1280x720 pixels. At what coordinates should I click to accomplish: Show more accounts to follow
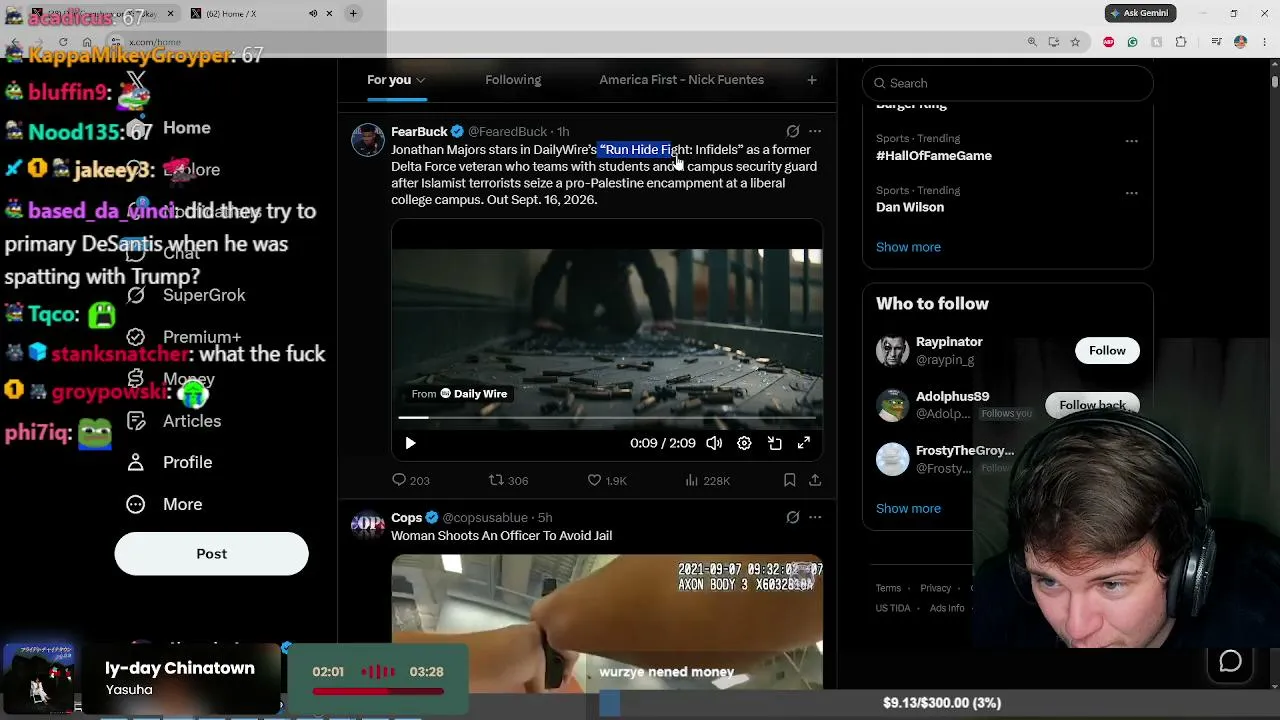(908, 508)
